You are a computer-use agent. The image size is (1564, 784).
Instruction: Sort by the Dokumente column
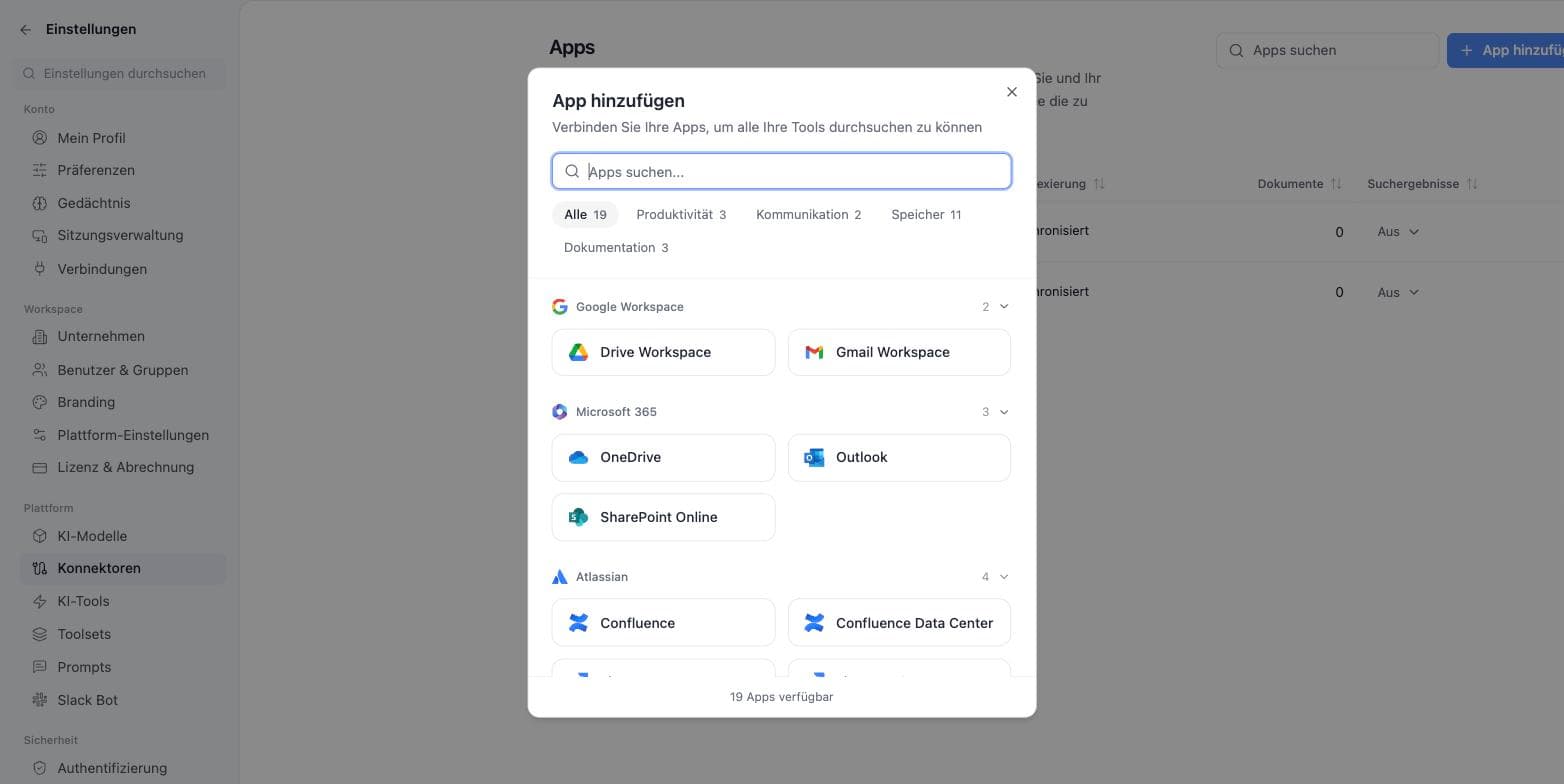pyautogui.click(x=1300, y=184)
